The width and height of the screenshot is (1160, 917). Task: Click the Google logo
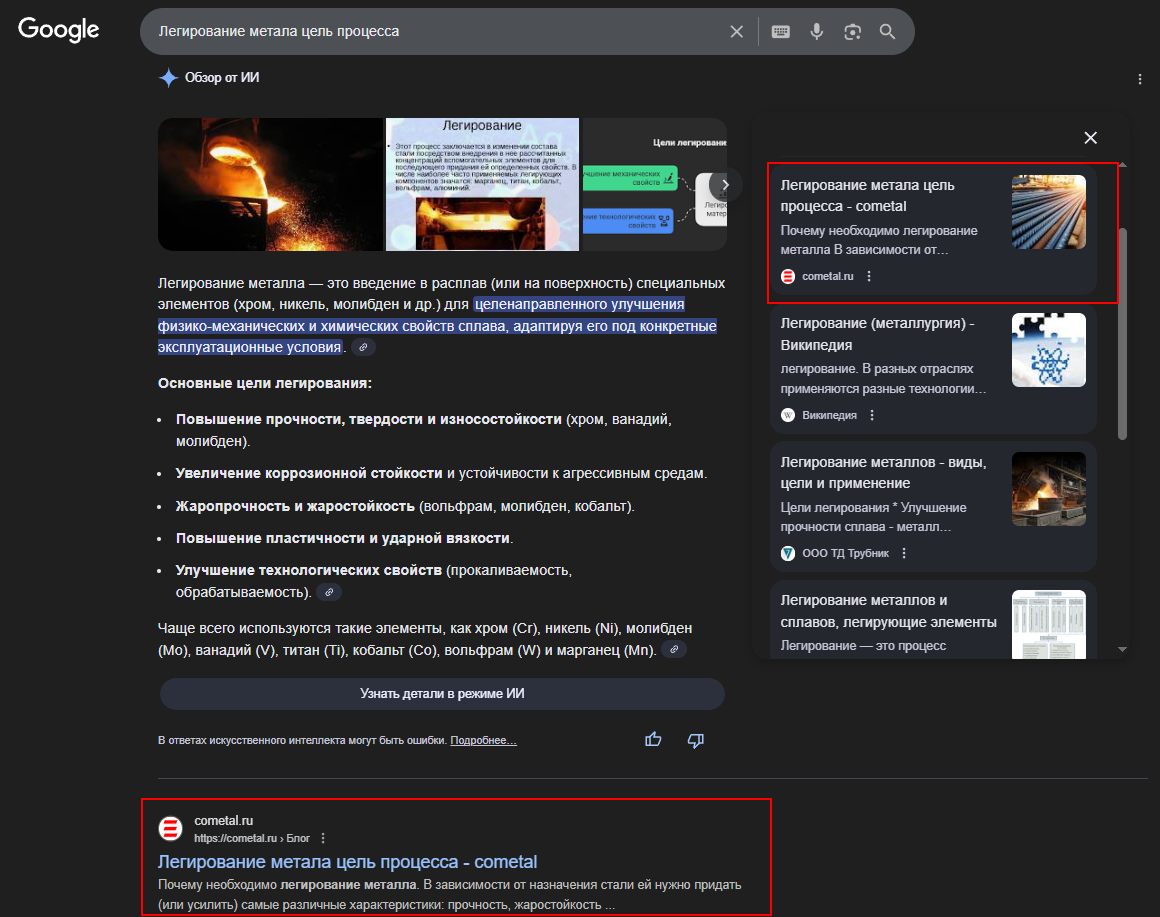click(x=59, y=30)
